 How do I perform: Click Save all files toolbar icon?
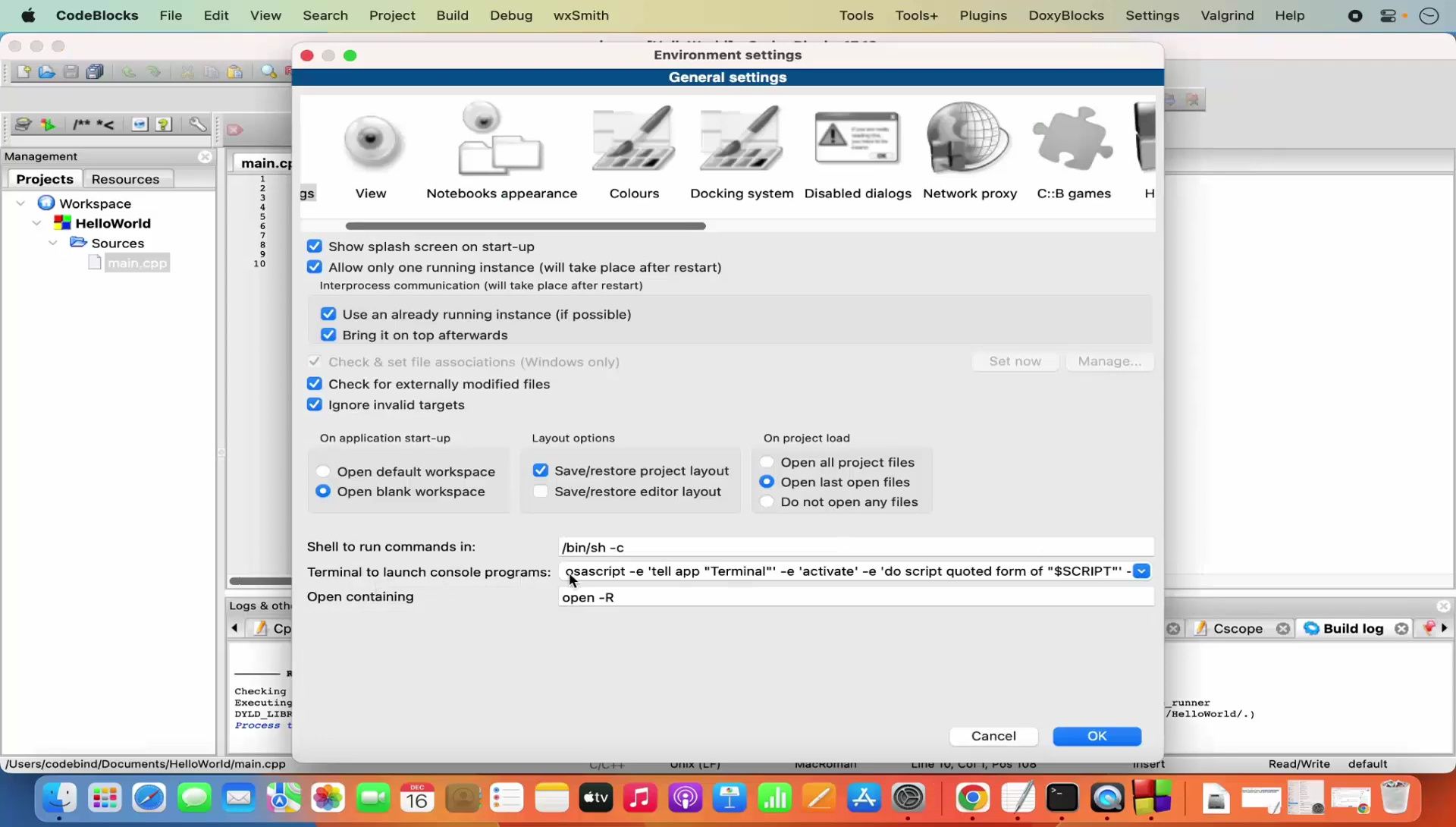click(95, 71)
